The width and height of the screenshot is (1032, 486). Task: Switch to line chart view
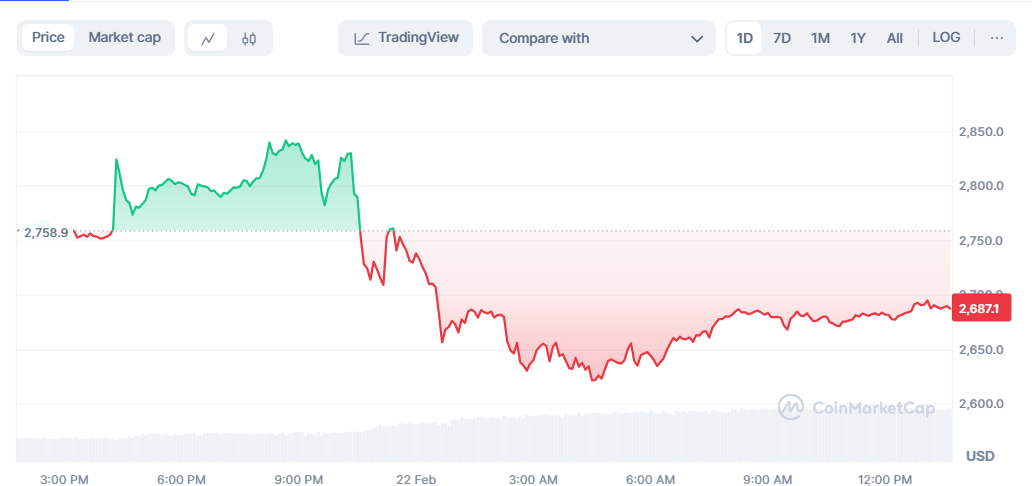pos(208,38)
